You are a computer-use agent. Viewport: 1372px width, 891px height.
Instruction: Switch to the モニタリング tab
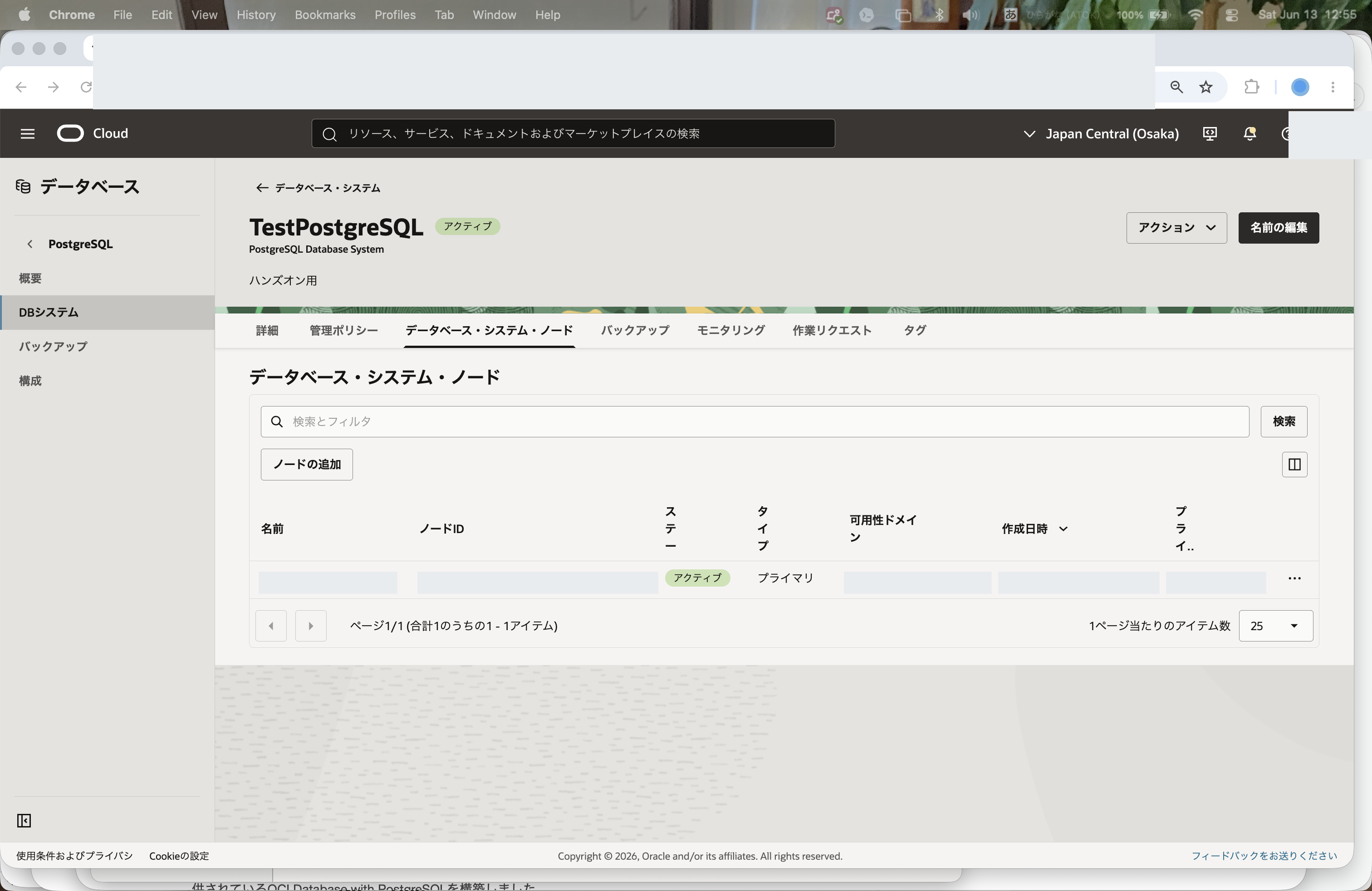(x=731, y=331)
